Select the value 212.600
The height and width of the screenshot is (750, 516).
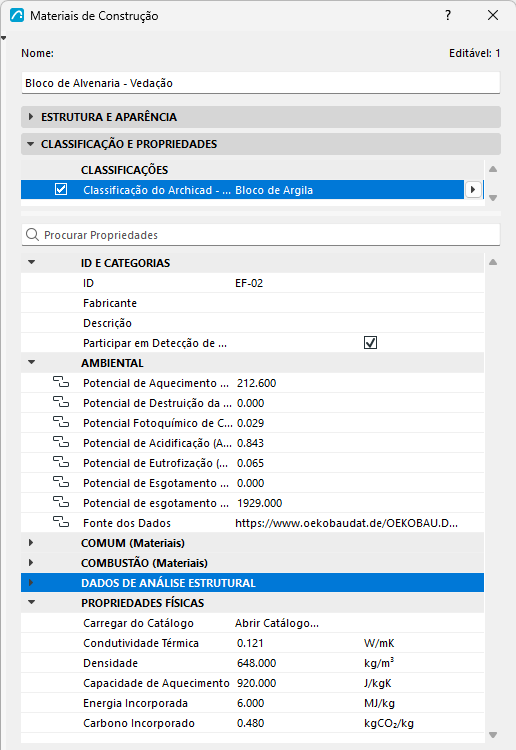[x=256, y=383]
